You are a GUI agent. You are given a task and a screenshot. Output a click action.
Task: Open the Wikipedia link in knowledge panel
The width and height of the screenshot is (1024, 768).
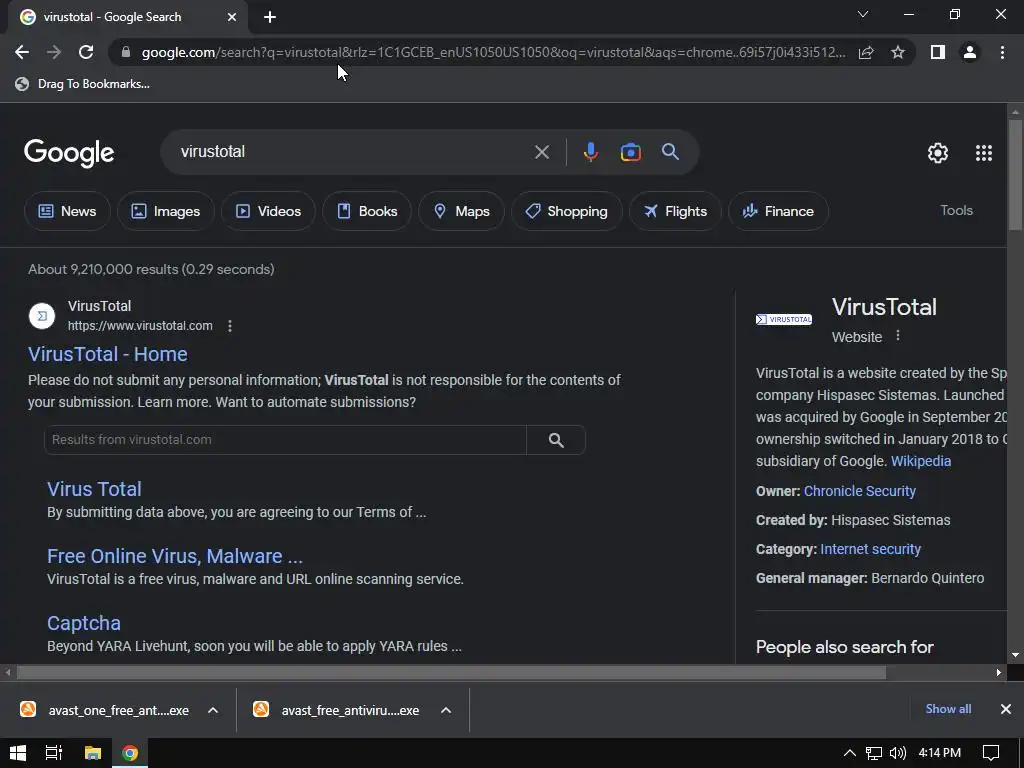coord(921,461)
